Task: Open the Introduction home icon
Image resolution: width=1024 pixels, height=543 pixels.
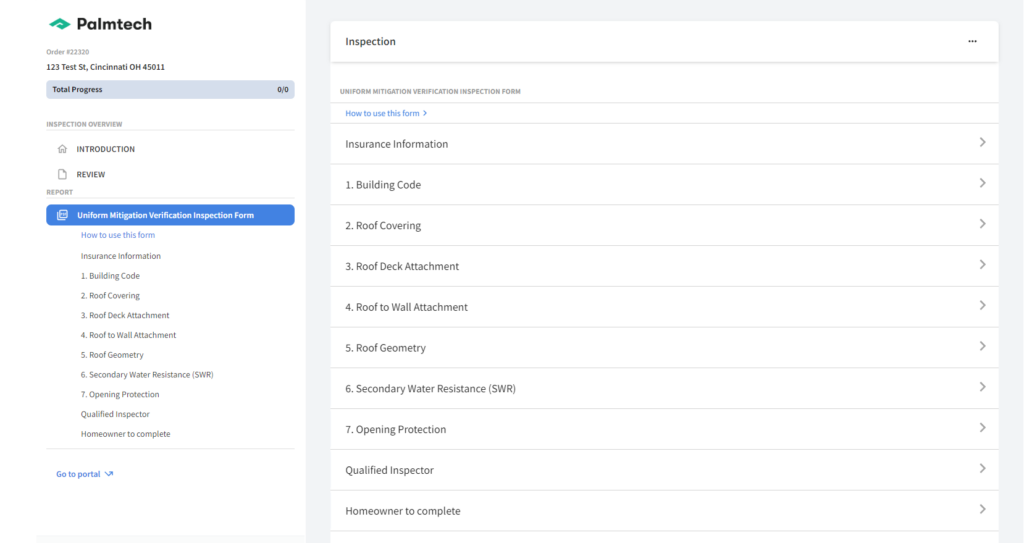Action: point(62,149)
